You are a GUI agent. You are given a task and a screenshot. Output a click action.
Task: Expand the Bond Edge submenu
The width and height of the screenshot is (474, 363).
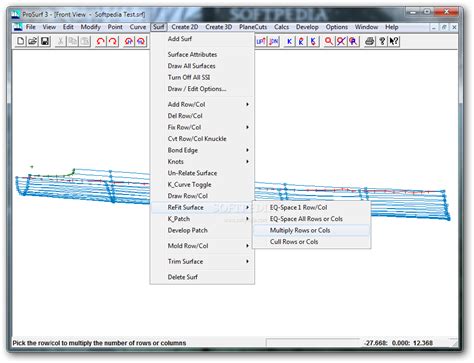(x=202, y=150)
